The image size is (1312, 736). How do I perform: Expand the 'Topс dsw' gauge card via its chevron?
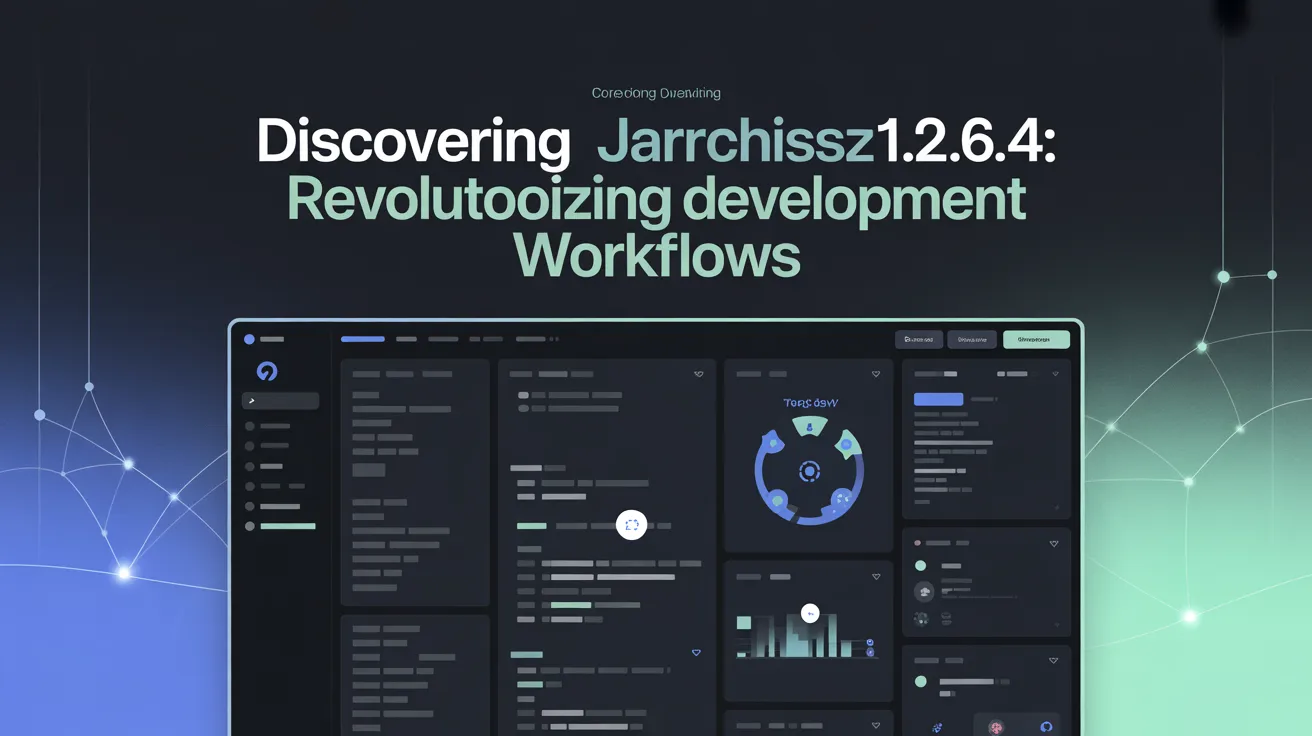pos(876,373)
